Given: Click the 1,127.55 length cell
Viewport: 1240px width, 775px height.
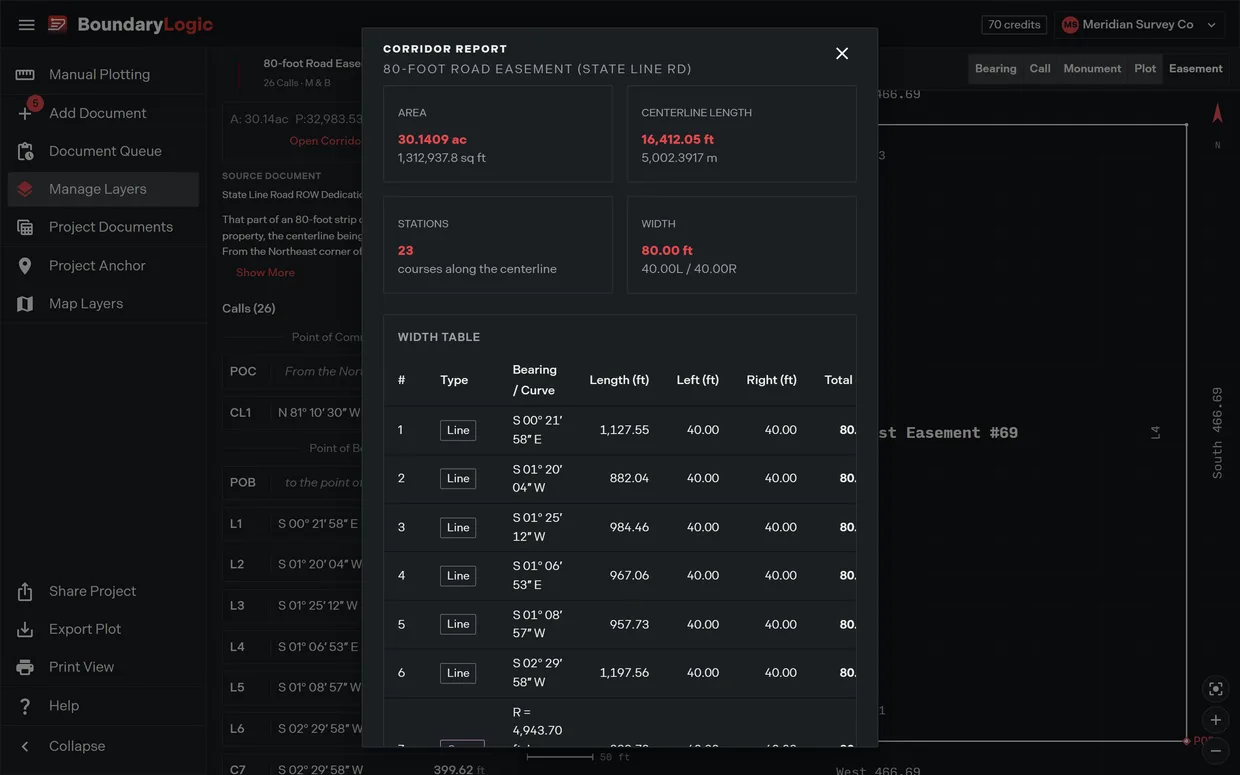Looking at the screenshot, I should point(624,430).
